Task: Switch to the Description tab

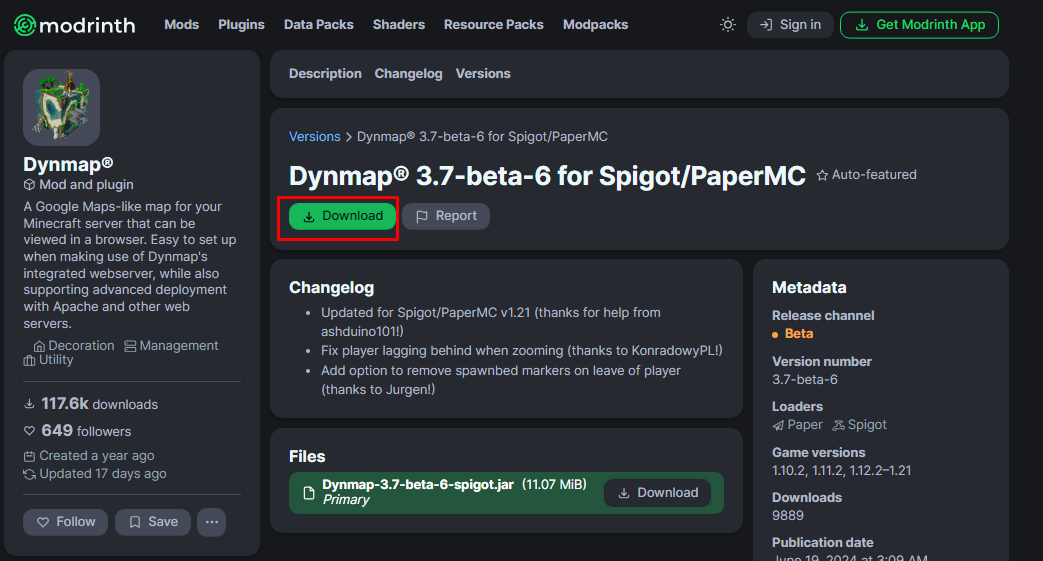Action: tap(325, 74)
